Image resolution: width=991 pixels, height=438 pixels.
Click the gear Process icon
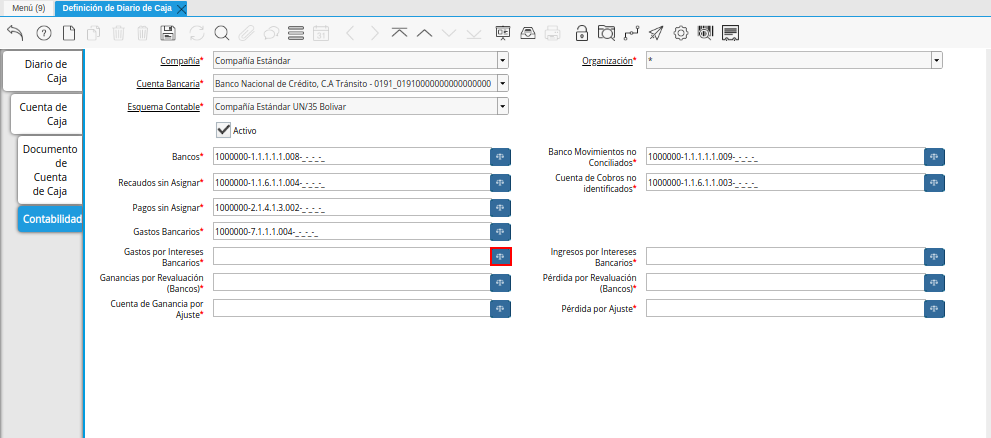coord(681,33)
